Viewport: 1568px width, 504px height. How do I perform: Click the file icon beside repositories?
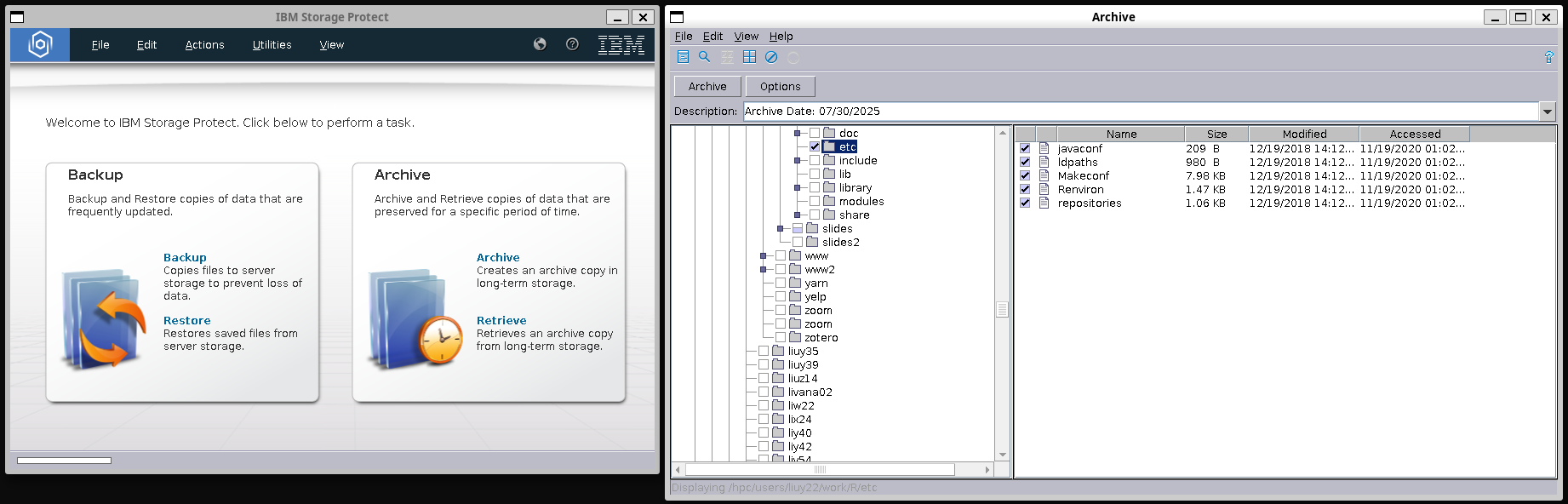point(1044,203)
